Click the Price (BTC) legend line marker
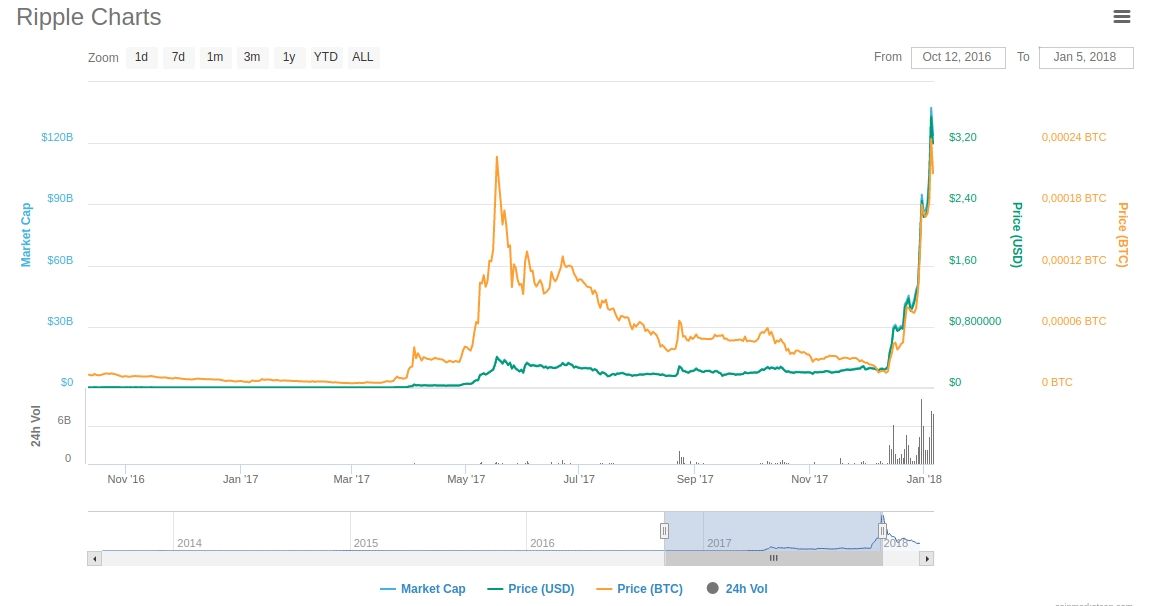1157x606 pixels. point(603,588)
